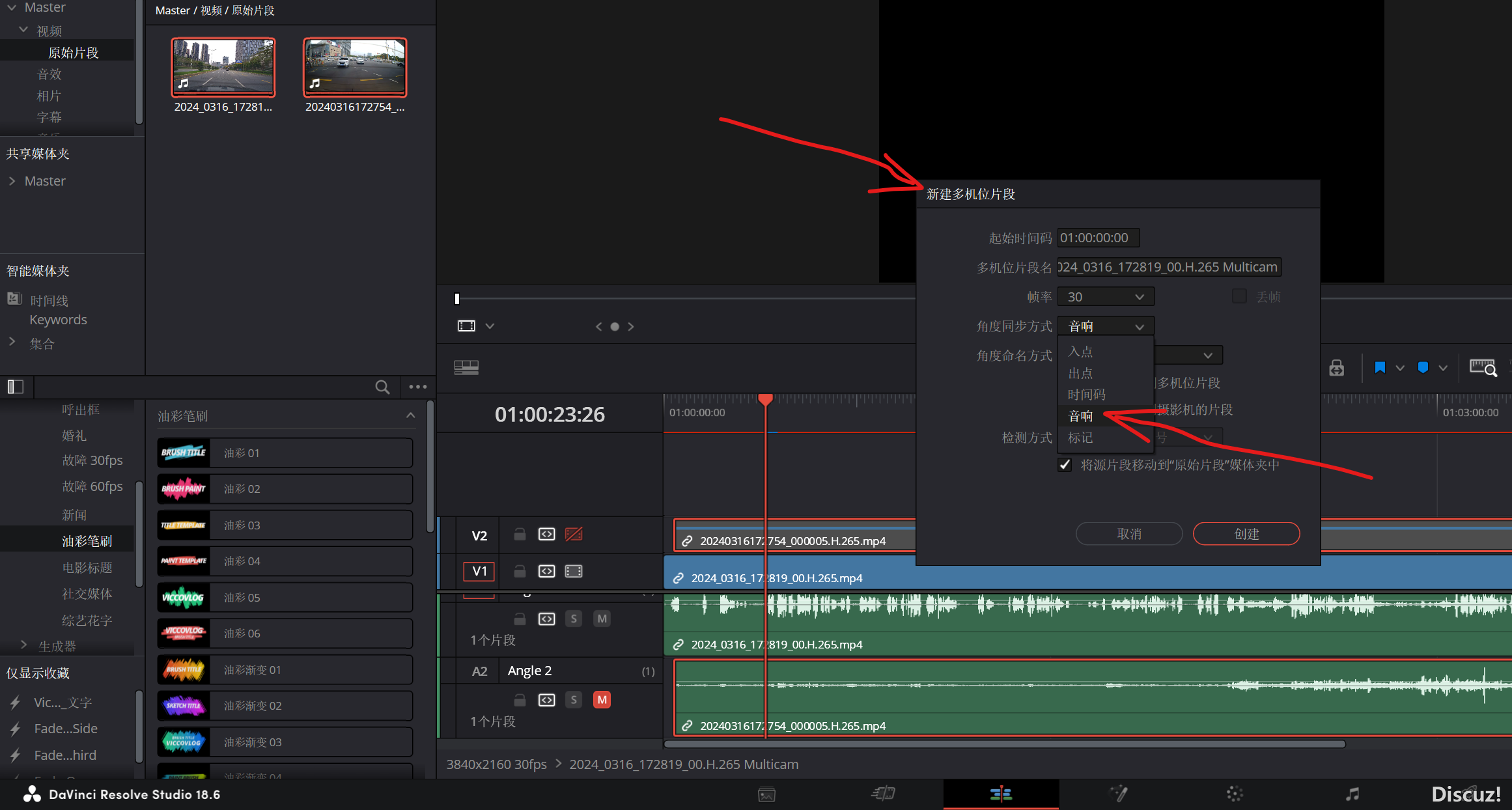Screen dimensions: 1512x810
Task: Solo the A1 audio track
Action: pyautogui.click(x=574, y=619)
